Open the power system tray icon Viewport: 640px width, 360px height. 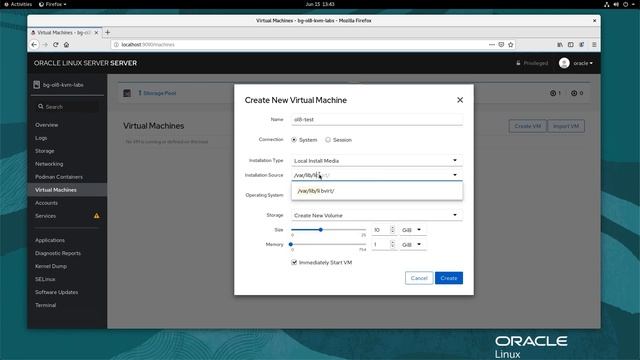click(625, 4)
